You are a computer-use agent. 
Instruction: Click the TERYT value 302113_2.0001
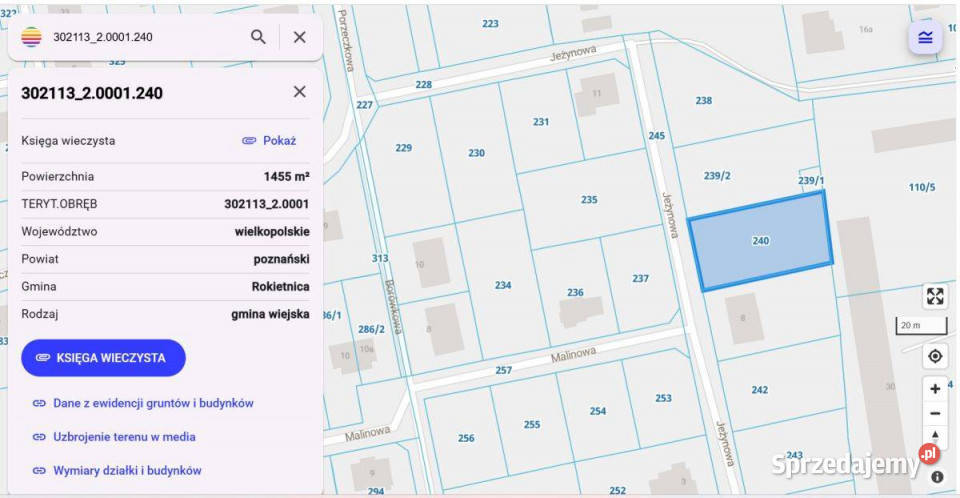point(266,204)
